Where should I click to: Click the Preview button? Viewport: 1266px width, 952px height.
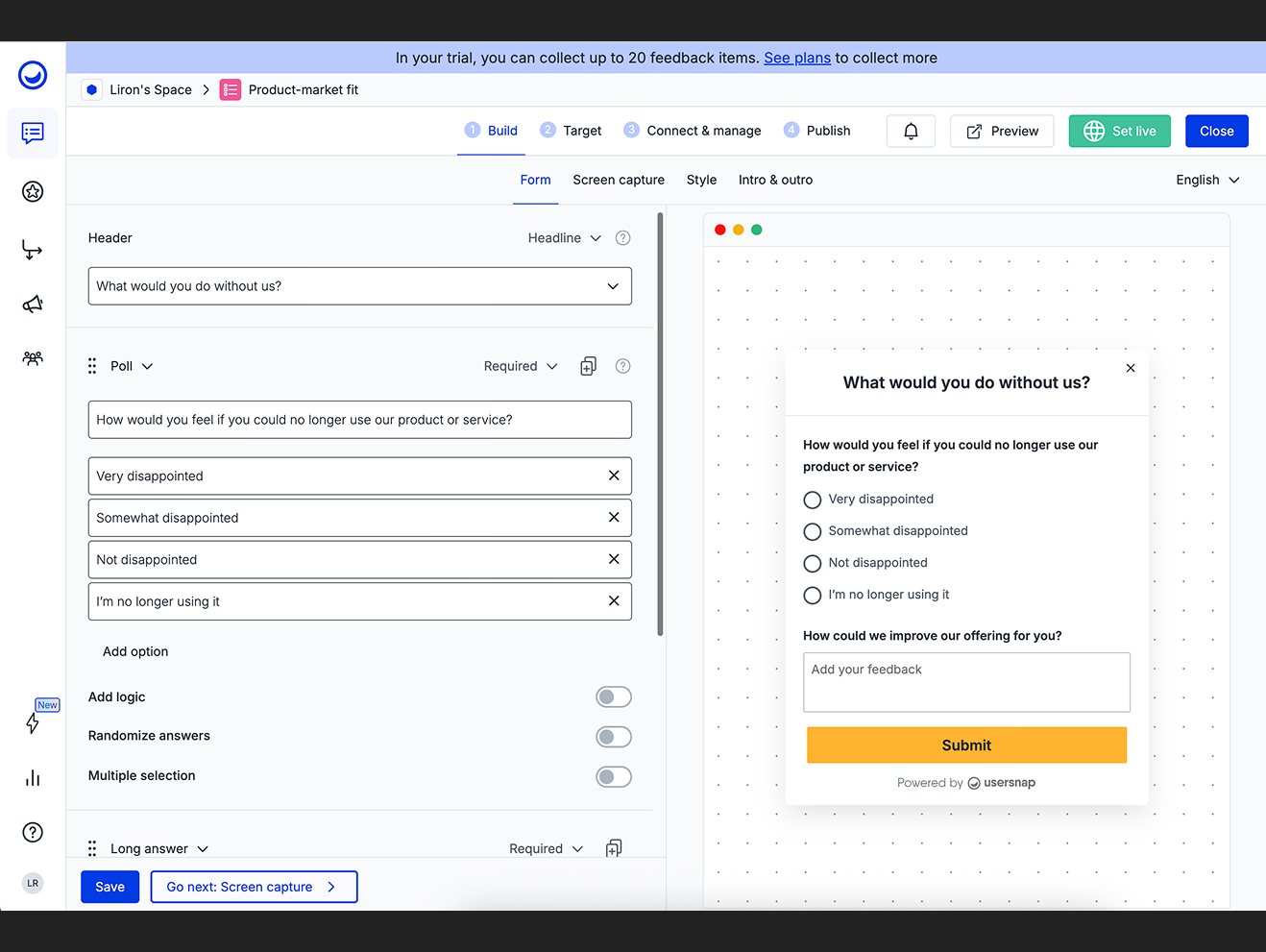coord(1002,131)
